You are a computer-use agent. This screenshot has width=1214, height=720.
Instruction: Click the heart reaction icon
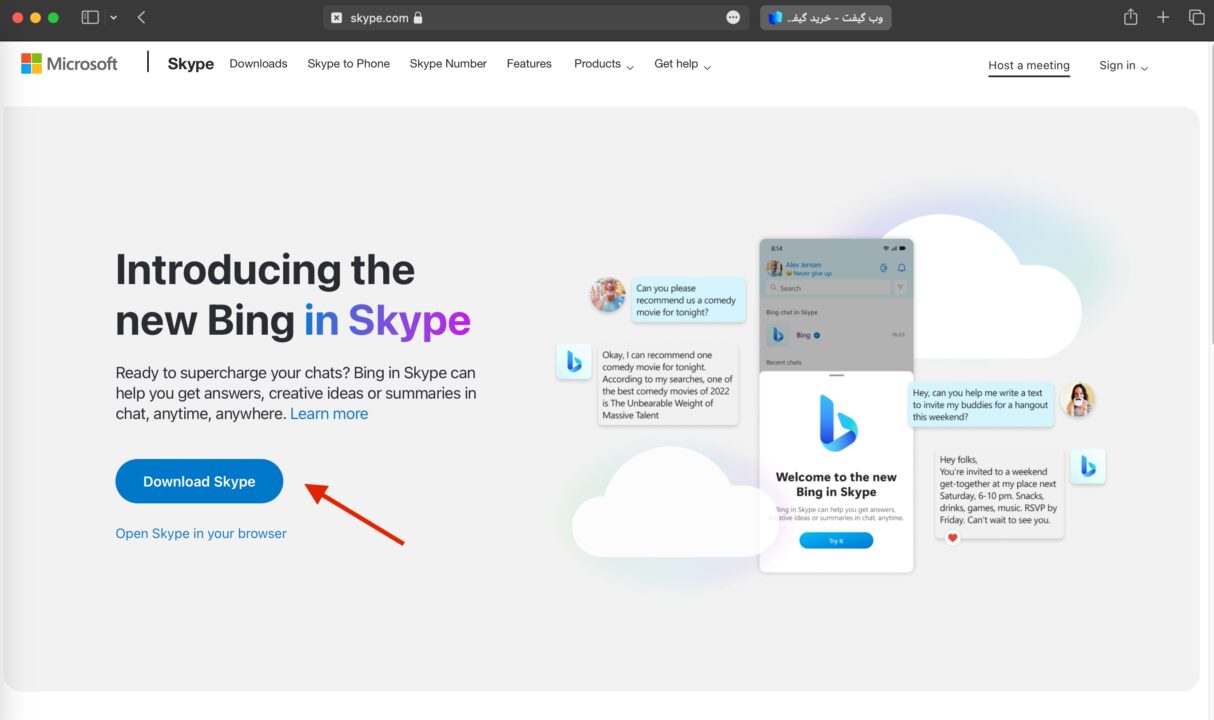[952, 537]
